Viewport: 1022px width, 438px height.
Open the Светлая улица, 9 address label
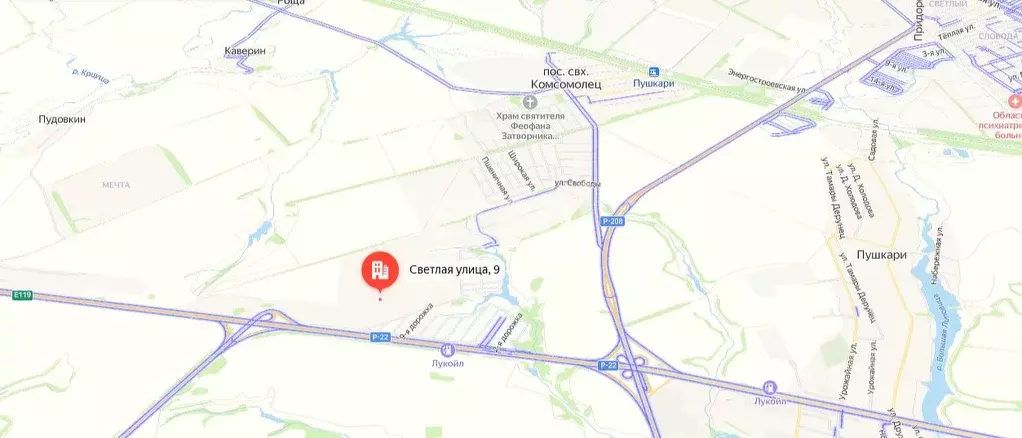coord(455,269)
